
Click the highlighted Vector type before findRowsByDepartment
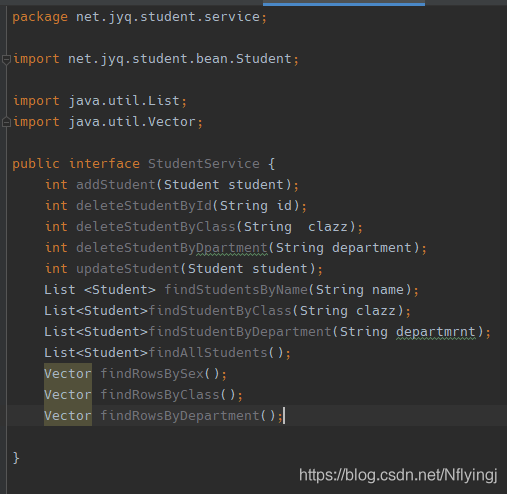click(x=68, y=416)
